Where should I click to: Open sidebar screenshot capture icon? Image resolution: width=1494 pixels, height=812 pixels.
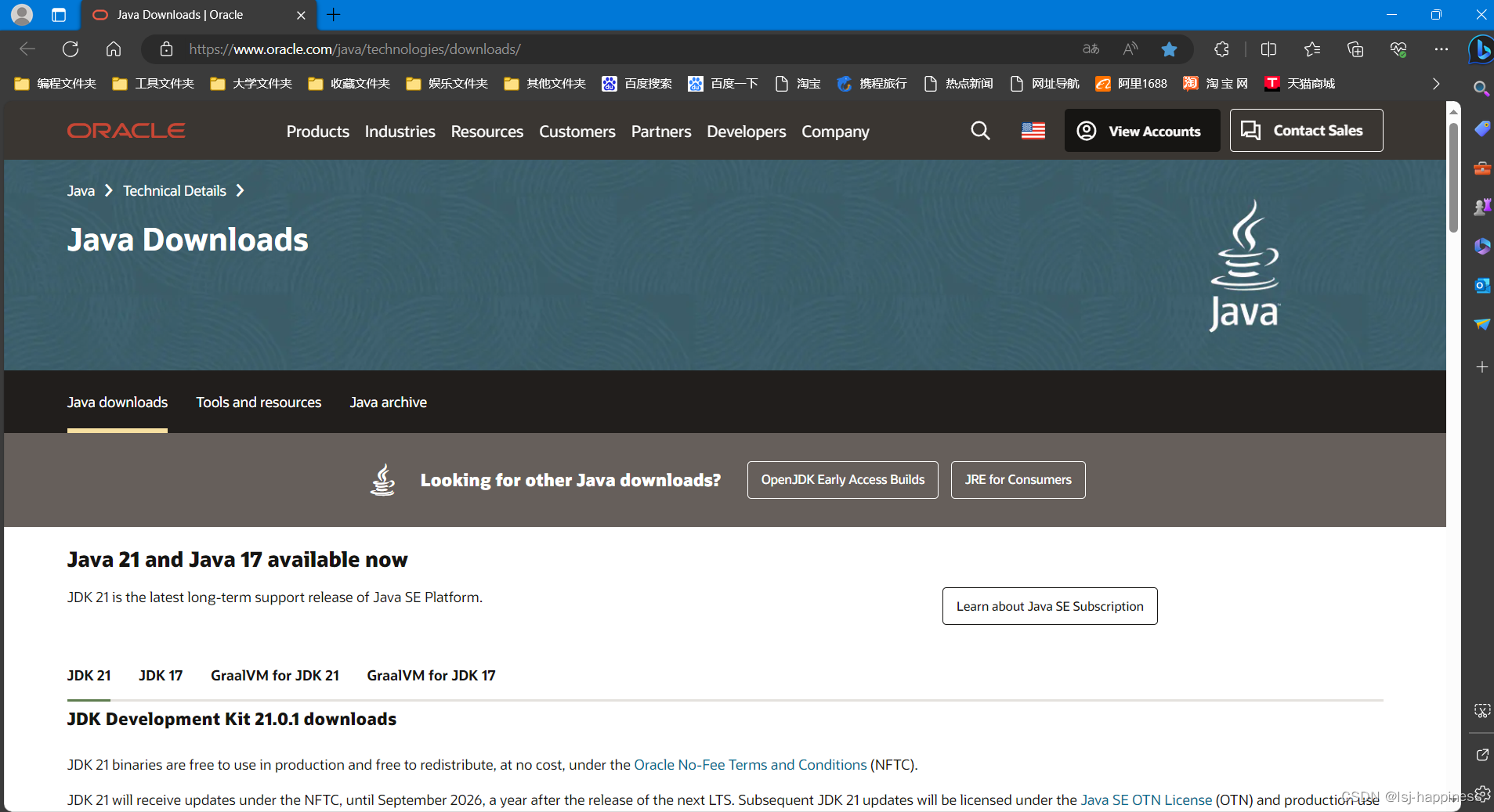click(x=1481, y=711)
